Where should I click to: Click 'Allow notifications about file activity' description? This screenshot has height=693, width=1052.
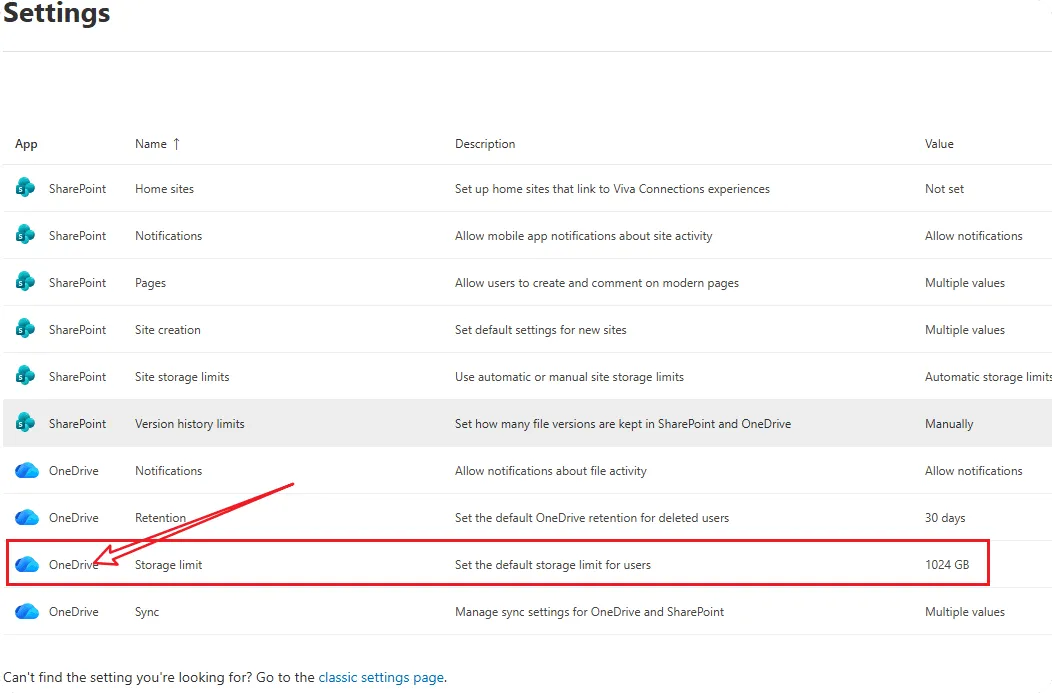pyautogui.click(x=551, y=471)
